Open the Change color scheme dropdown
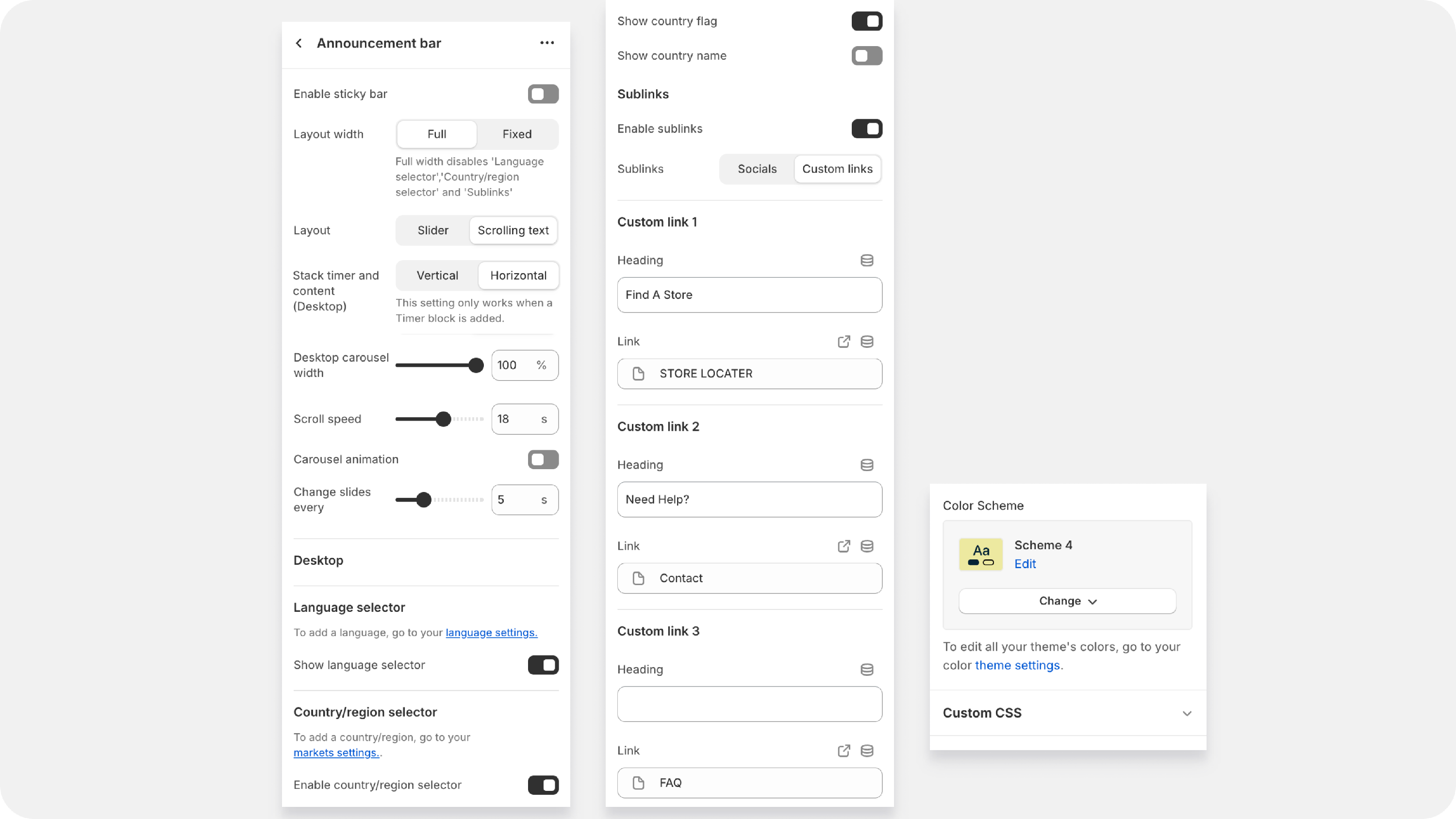1456x819 pixels. 1067,601
